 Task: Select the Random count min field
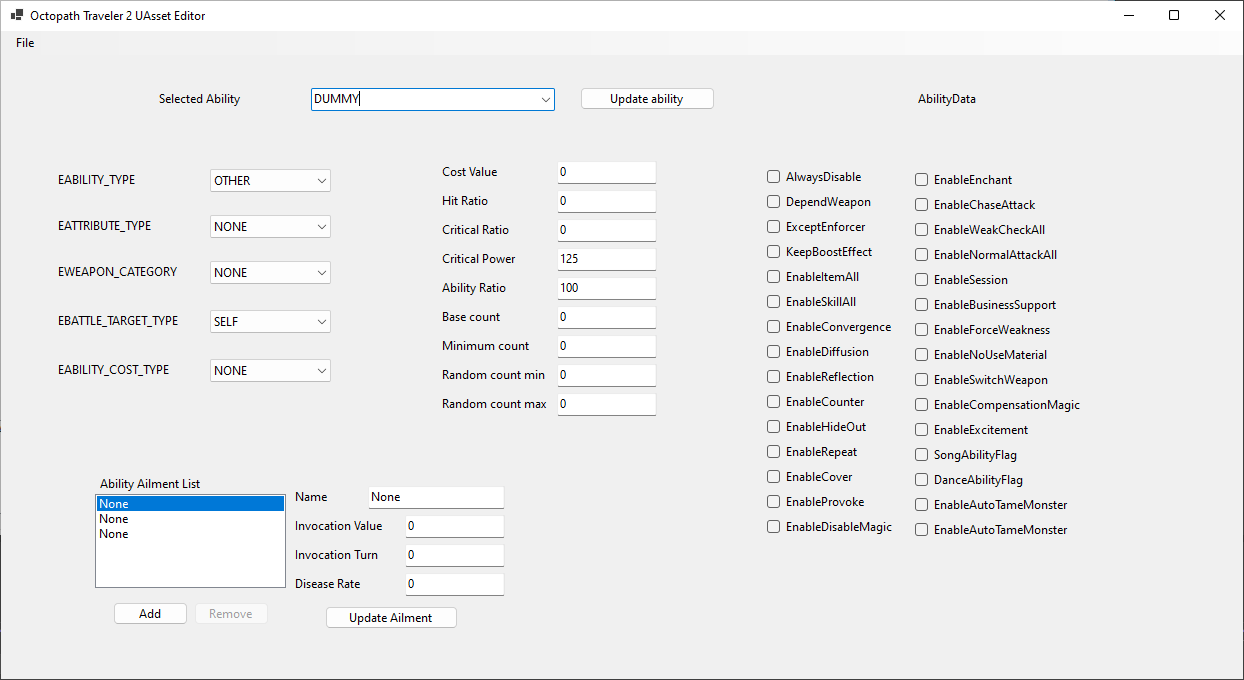click(x=606, y=375)
